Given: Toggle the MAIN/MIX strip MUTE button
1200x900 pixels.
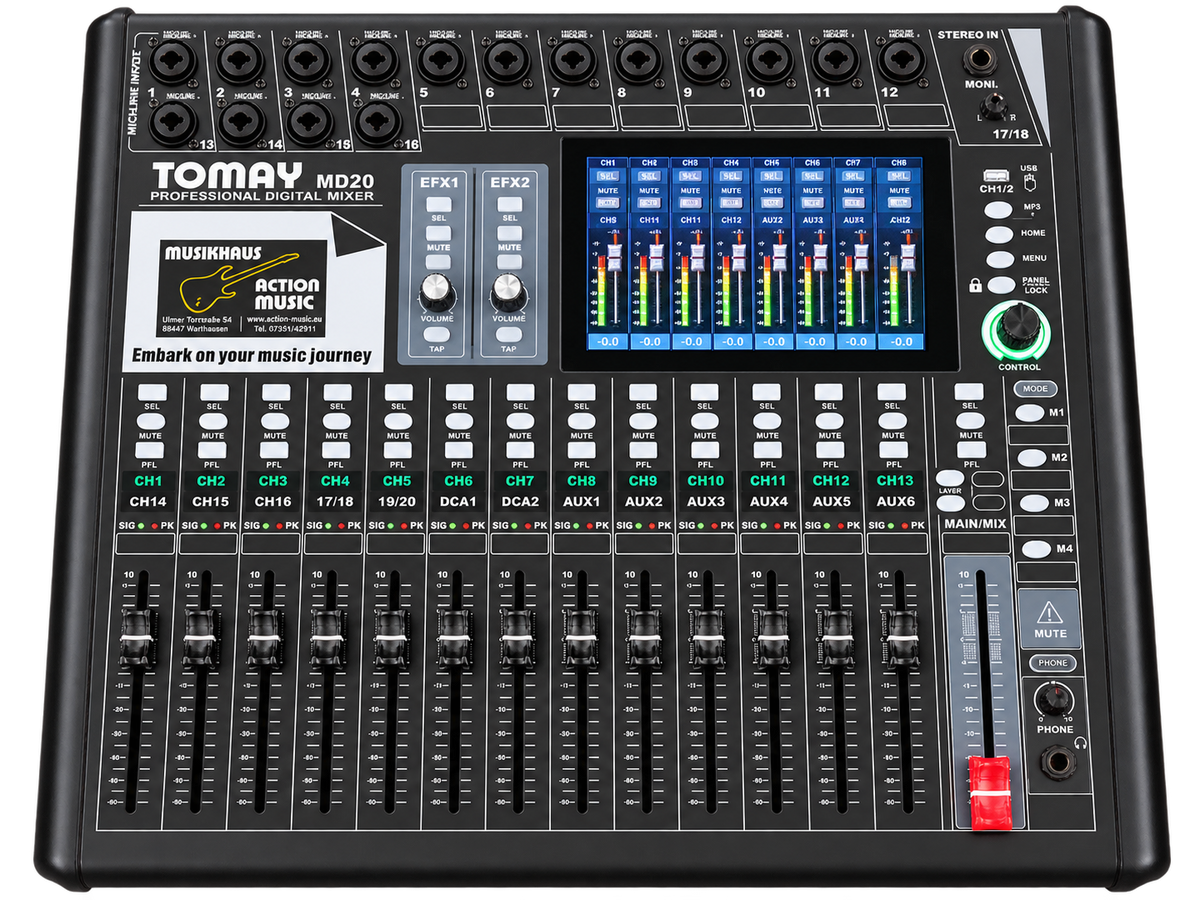Looking at the screenshot, I should [968, 421].
